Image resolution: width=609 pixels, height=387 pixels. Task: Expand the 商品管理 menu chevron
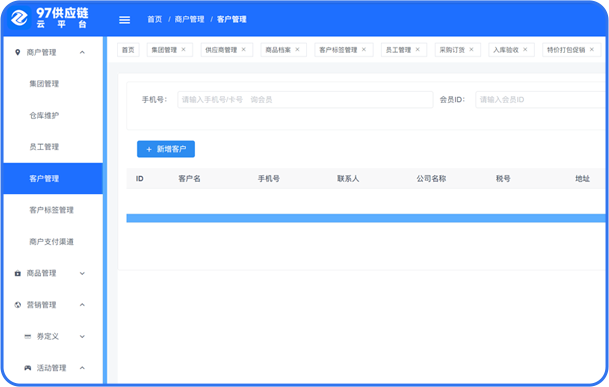82,273
